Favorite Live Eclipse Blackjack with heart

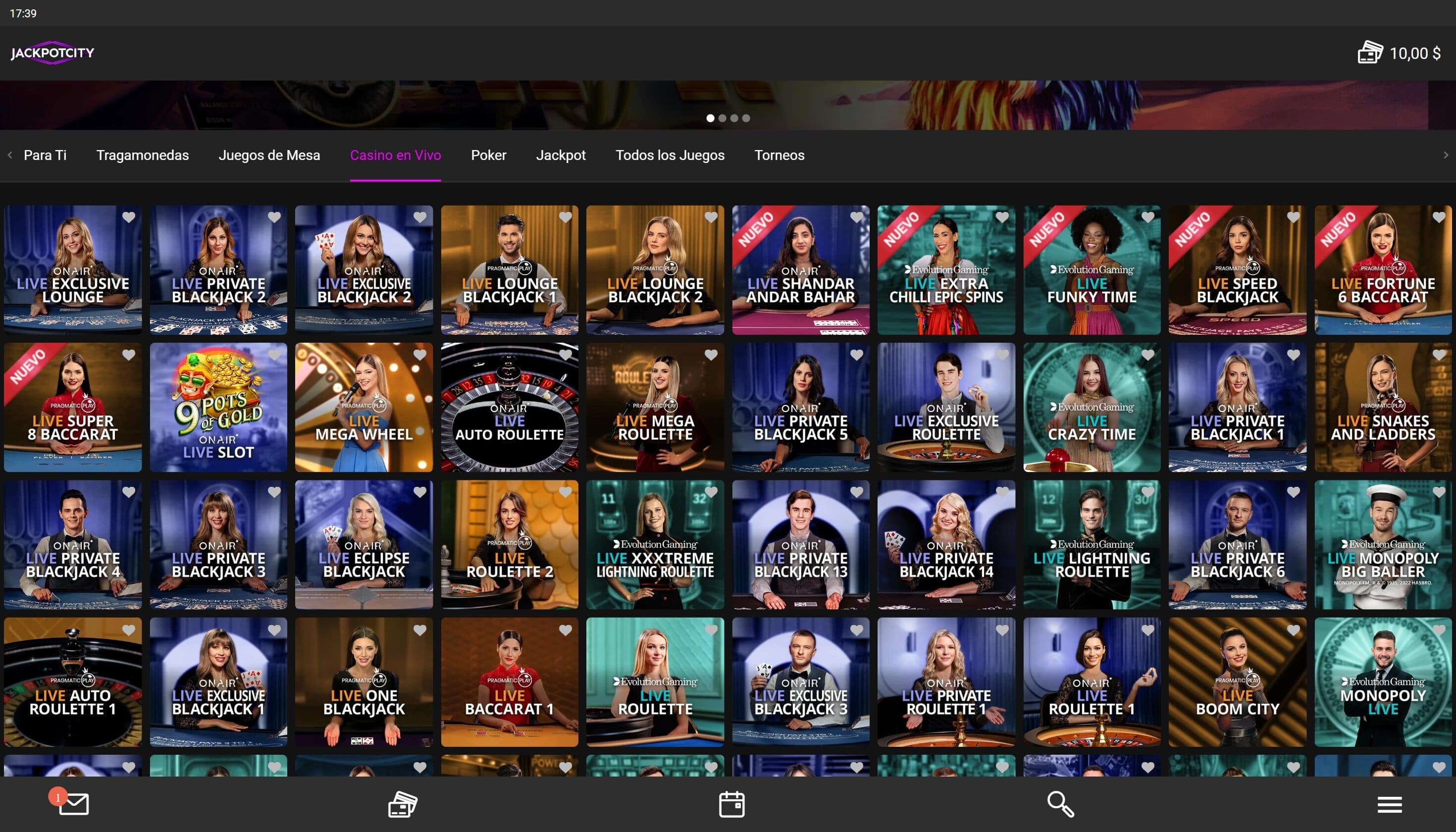pyautogui.click(x=420, y=492)
